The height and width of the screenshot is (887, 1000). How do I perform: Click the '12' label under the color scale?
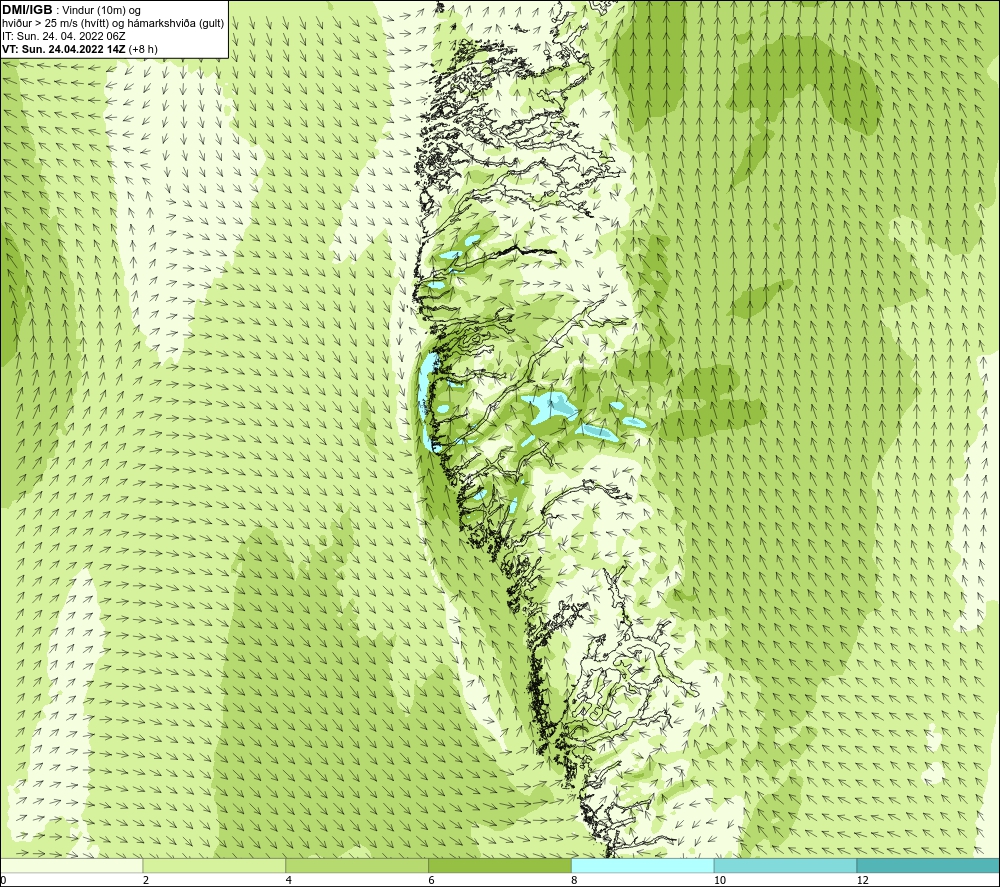[x=863, y=880]
